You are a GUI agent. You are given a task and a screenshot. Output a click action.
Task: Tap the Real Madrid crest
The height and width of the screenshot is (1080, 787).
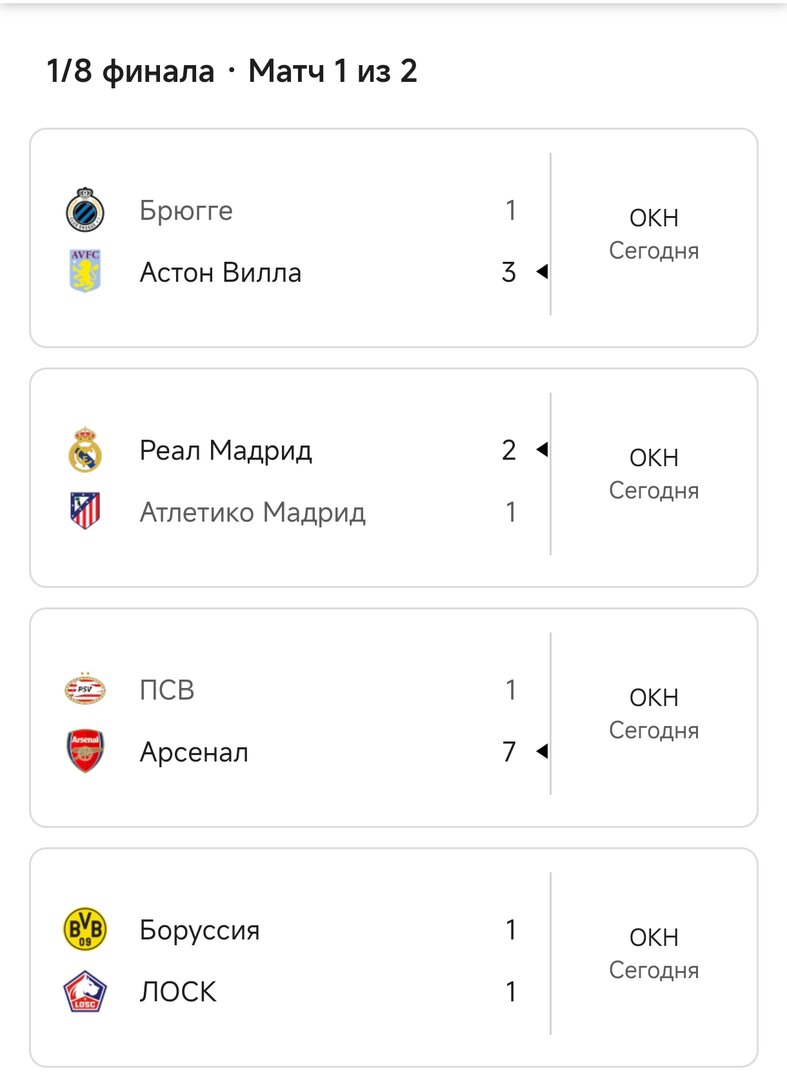pos(85,450)
